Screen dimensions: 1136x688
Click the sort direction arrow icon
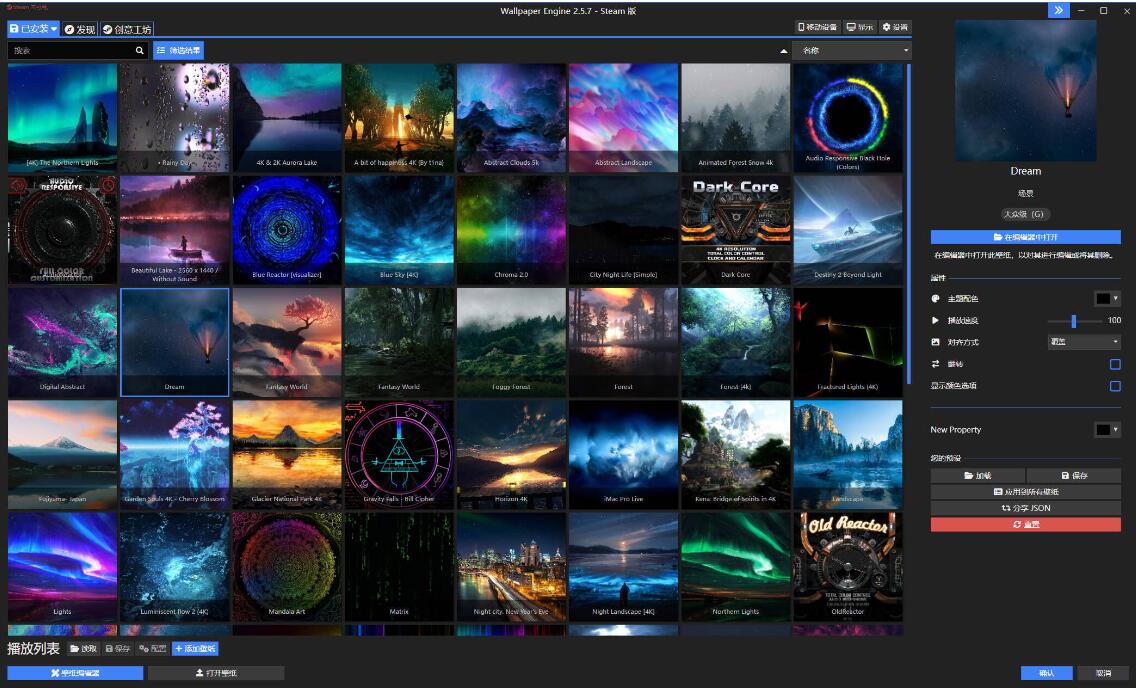pyautogui.click(x=783, y=51)
